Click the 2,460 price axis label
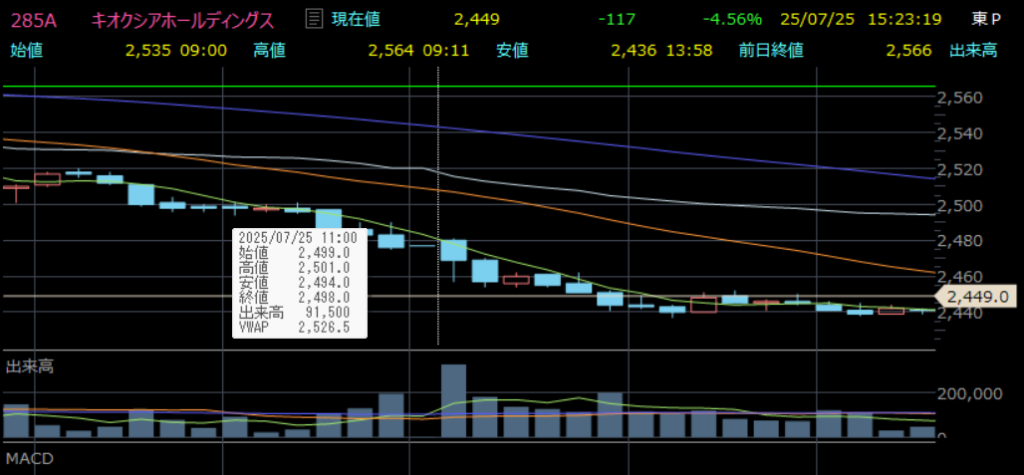Viewport: 1024px width, 475px height. pos(959,277)
